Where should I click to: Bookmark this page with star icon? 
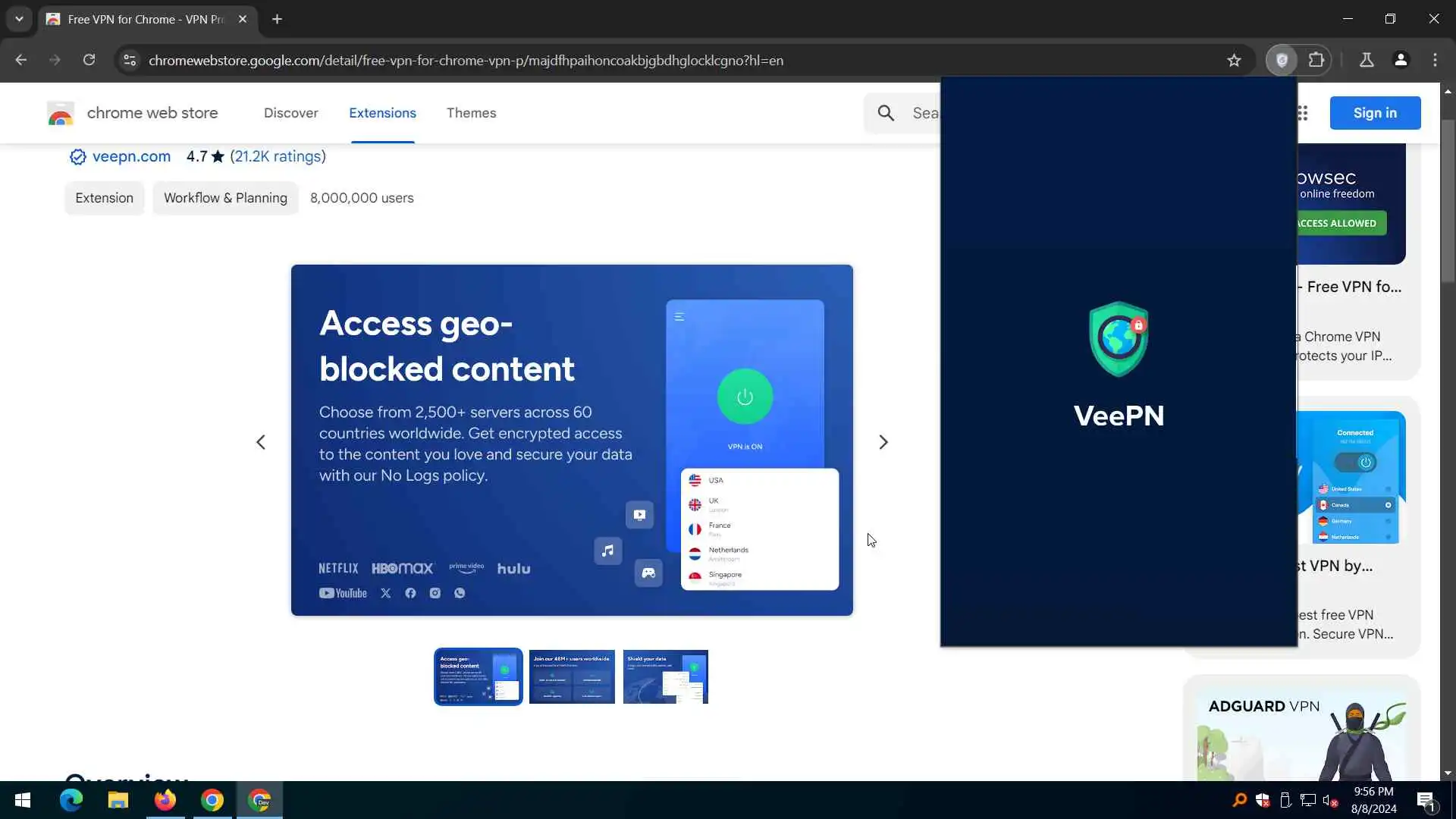(x=1234, y=60)
